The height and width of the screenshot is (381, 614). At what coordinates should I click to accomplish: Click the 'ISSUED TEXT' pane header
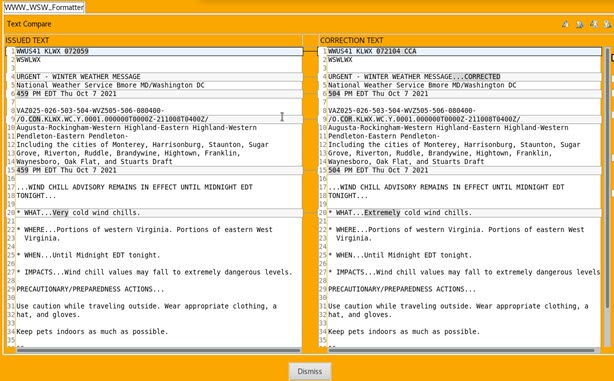point(27,40)
